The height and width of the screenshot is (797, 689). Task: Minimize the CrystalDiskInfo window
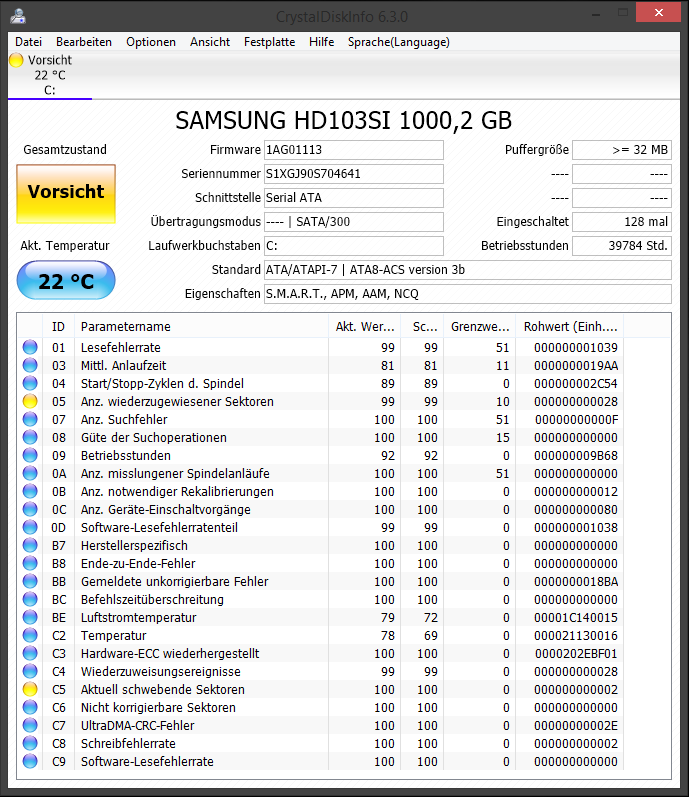(597, 13)
